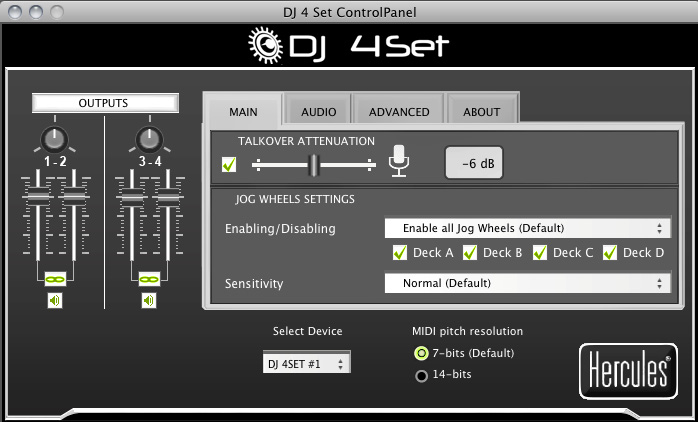Click the "JOG WHEELS SETTINGS" heading
698x422 pixels.
coord(295,199)
